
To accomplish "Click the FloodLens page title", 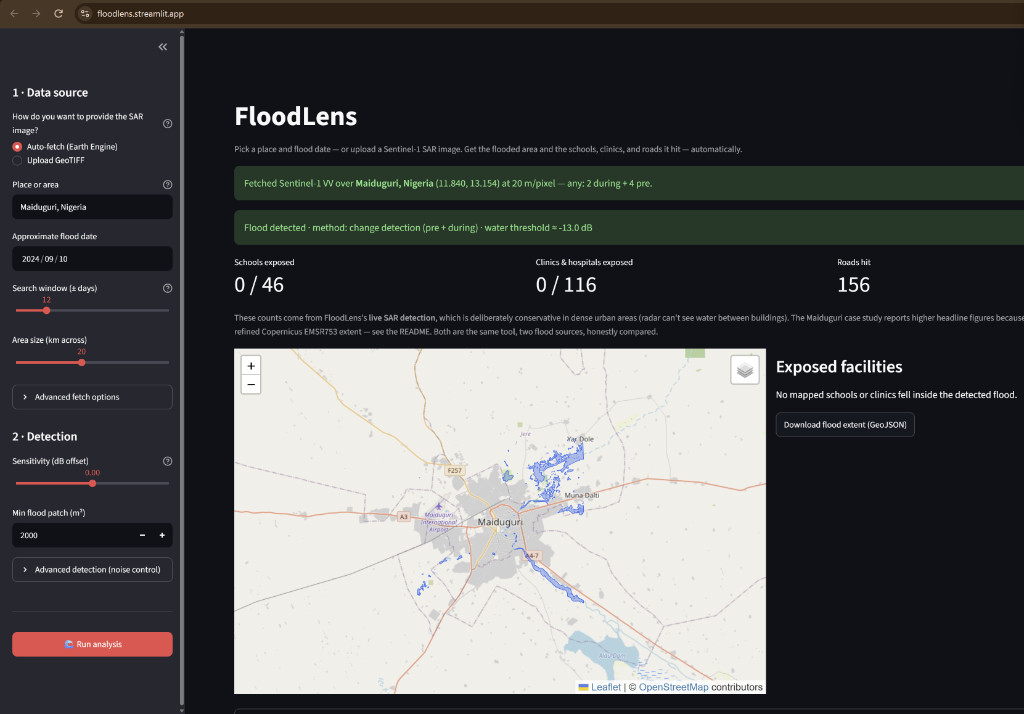I will (x=296, y=116).
